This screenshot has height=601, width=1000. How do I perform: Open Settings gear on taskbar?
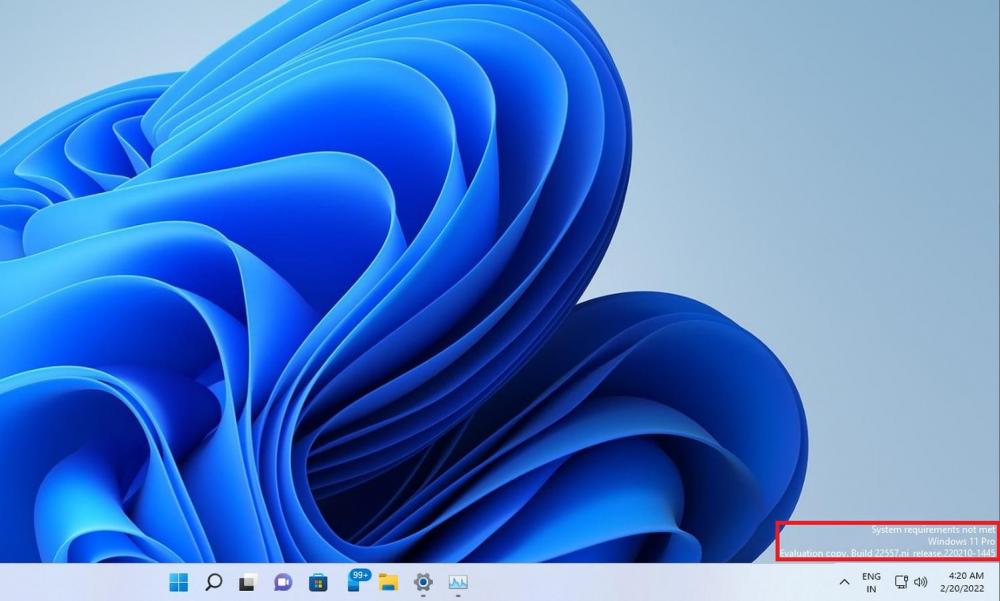click(x=423, y=582)
